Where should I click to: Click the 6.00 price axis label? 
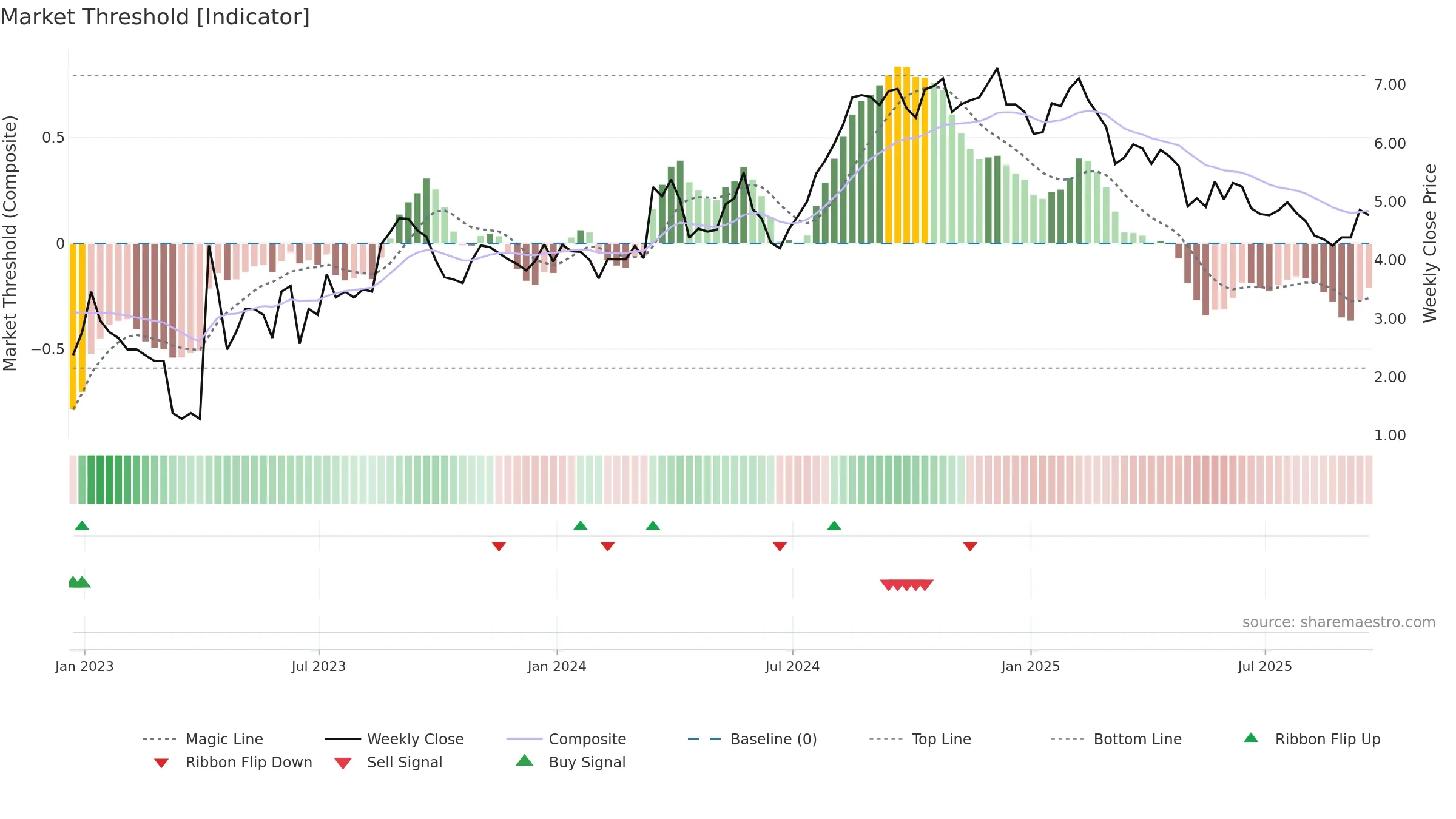(1390, 144)
